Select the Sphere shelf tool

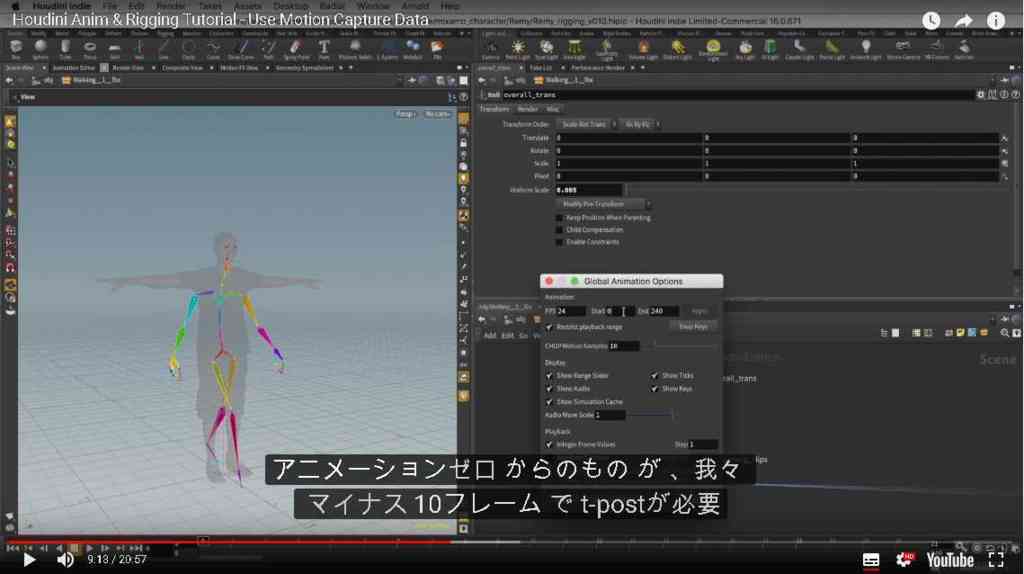click(40, 49)
